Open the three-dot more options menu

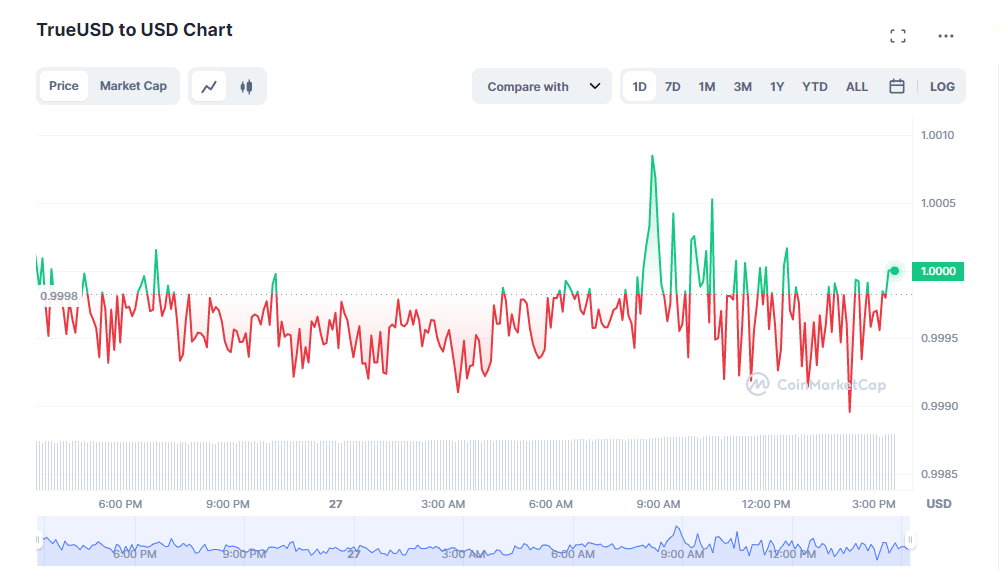click(x=946, y=36)
